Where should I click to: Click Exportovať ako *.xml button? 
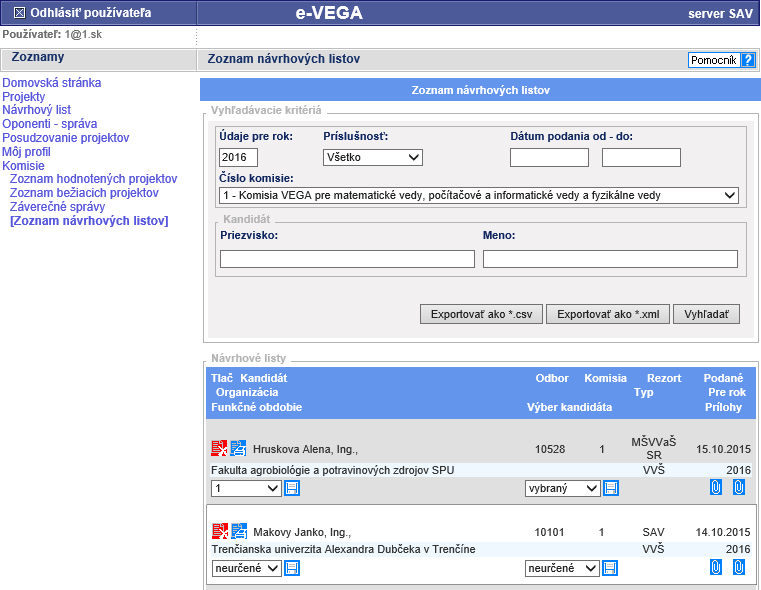(x=608, y=314)
